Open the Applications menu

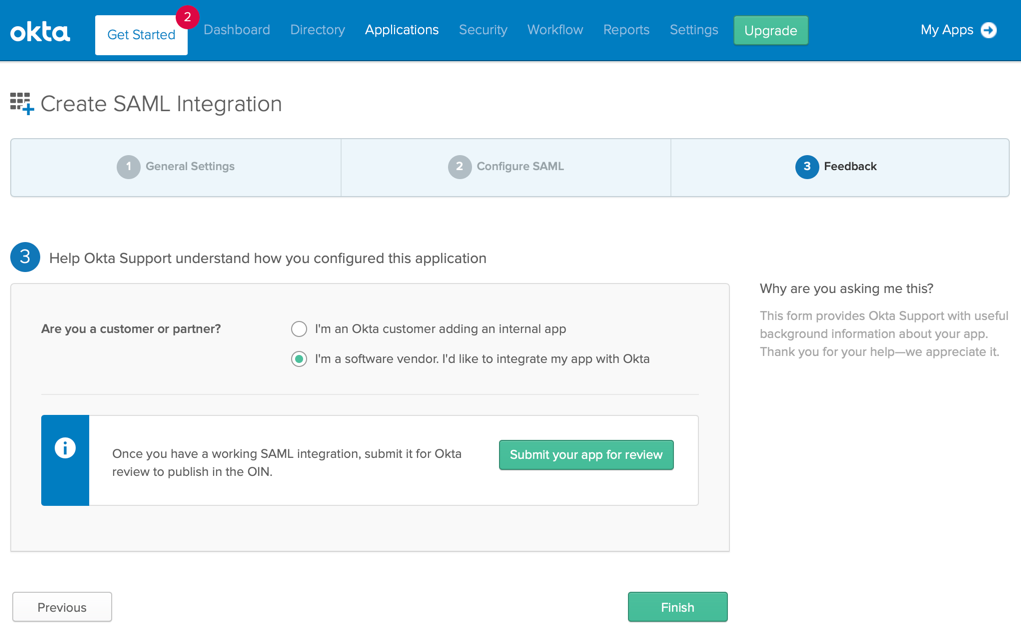[401, 30]
